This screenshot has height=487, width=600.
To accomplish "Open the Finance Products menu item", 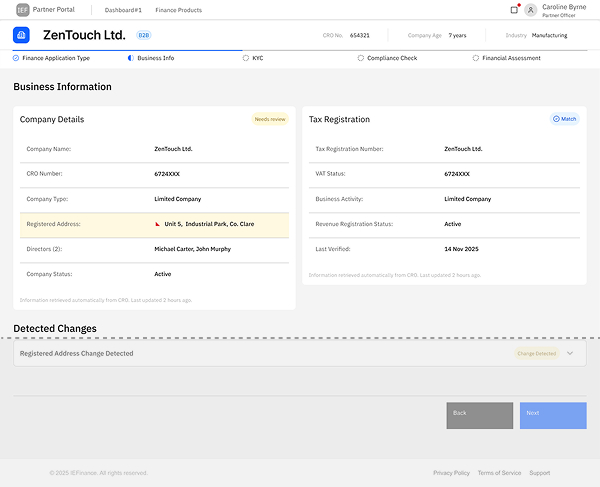I will (x=179, y=10).
